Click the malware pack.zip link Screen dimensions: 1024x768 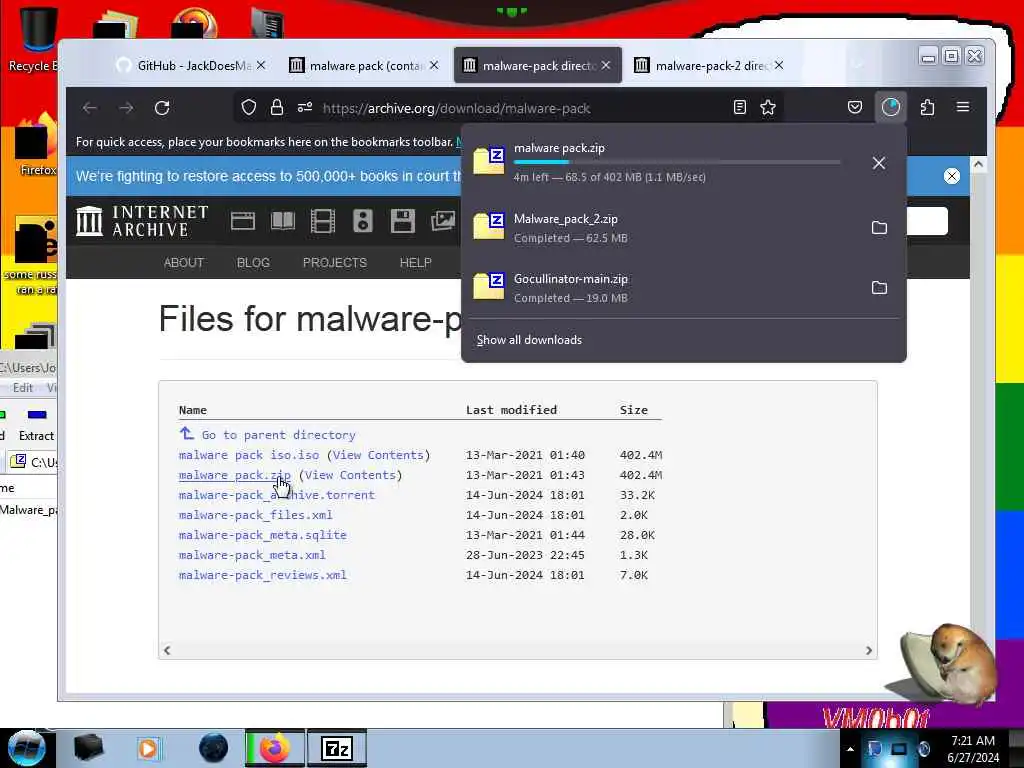(234, 475)
